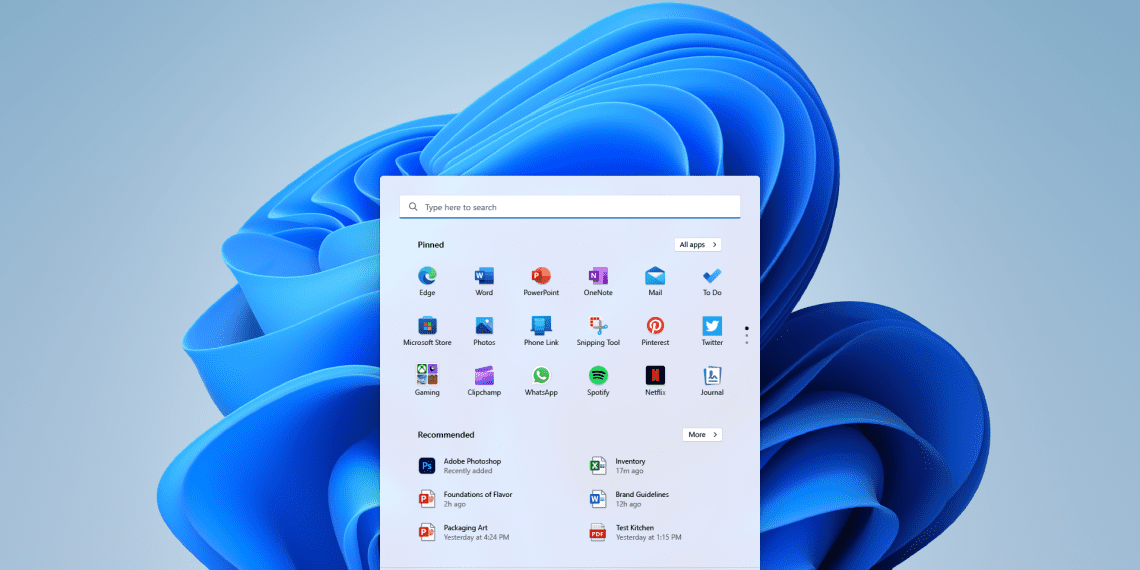1140x570 pixels.
Task: Open the Phone Link app
Action: 541,326
